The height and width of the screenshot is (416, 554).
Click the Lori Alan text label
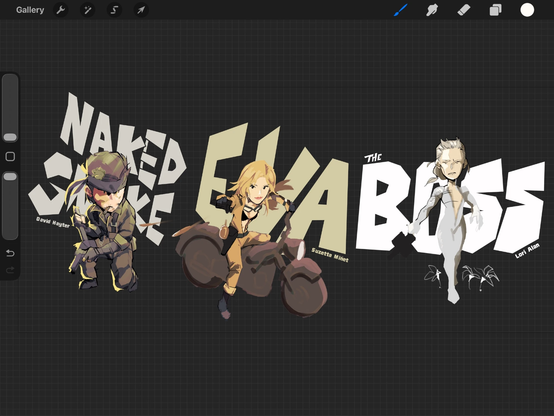[527, 251]
